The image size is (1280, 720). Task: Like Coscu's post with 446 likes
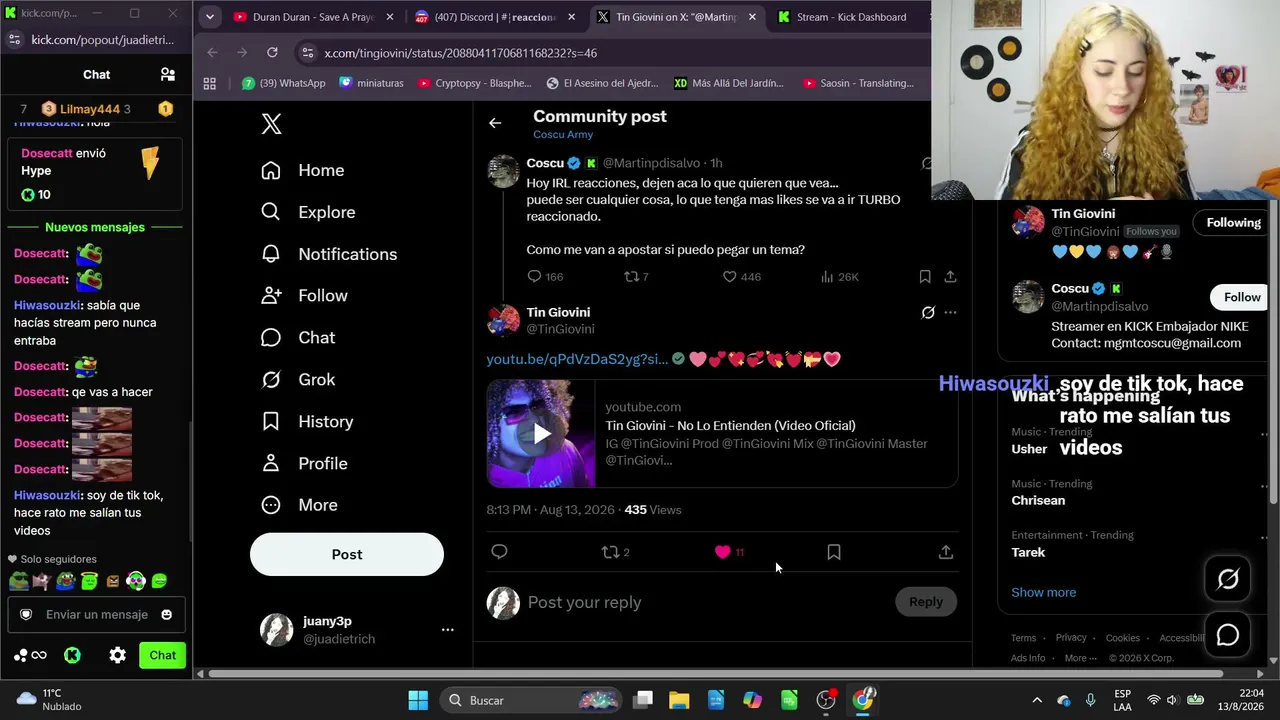point(742,277)
